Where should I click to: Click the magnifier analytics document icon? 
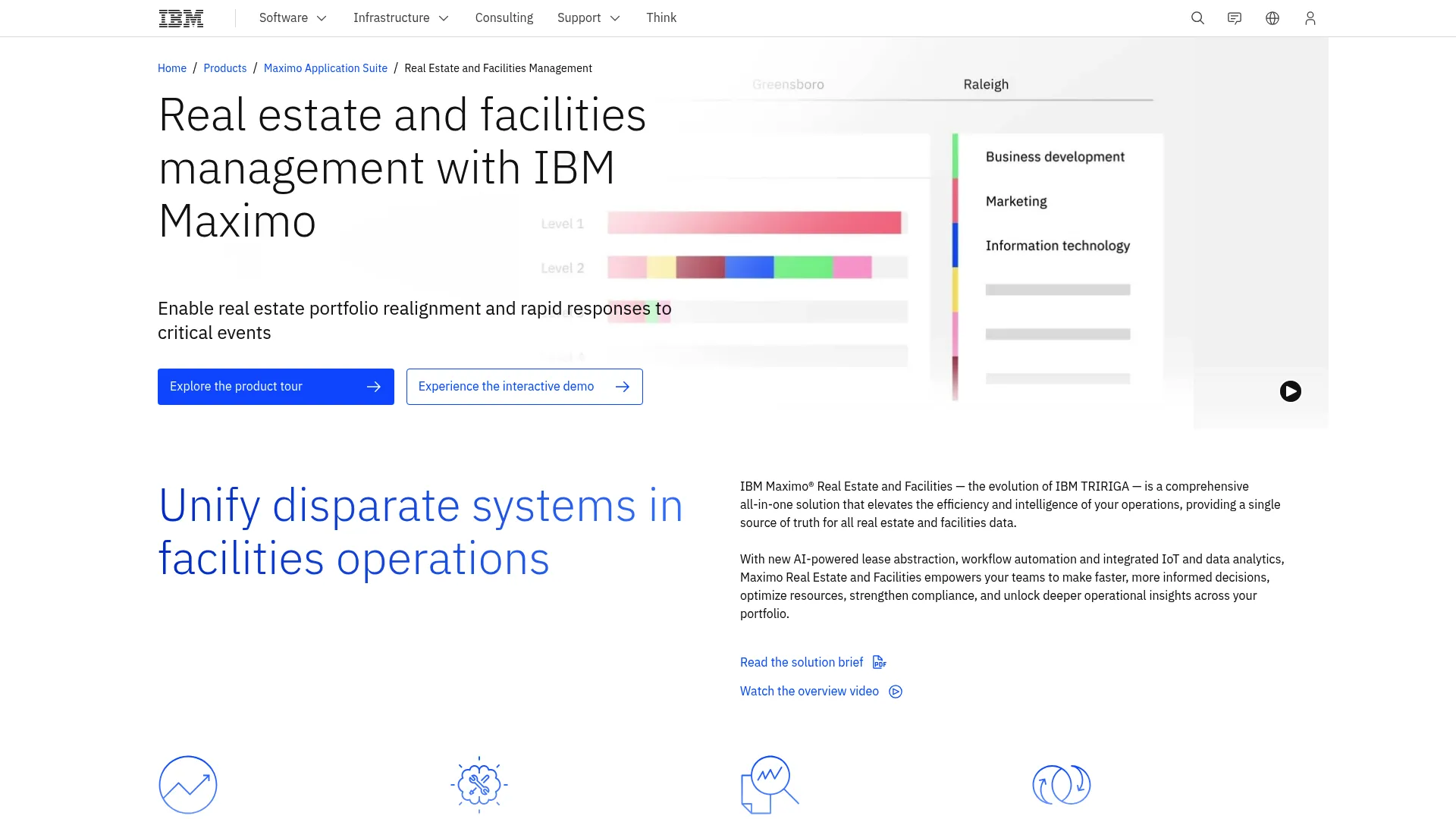(770, 785)
